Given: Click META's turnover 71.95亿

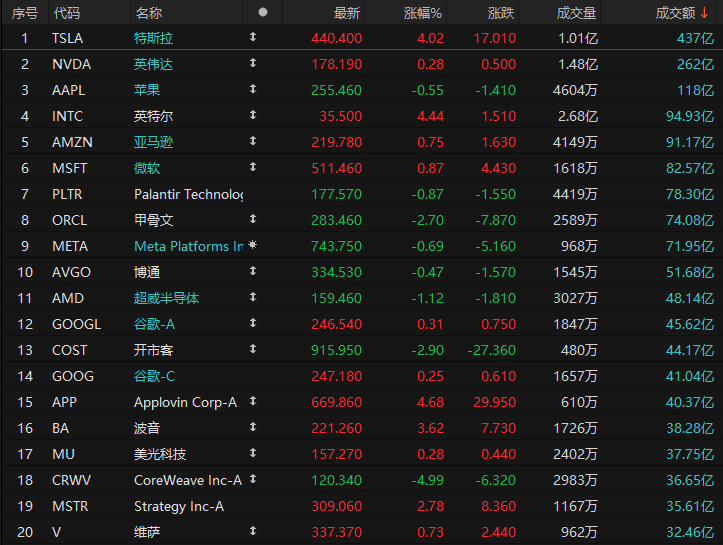Looking at the screenshot, I should [x=690, y=246].
